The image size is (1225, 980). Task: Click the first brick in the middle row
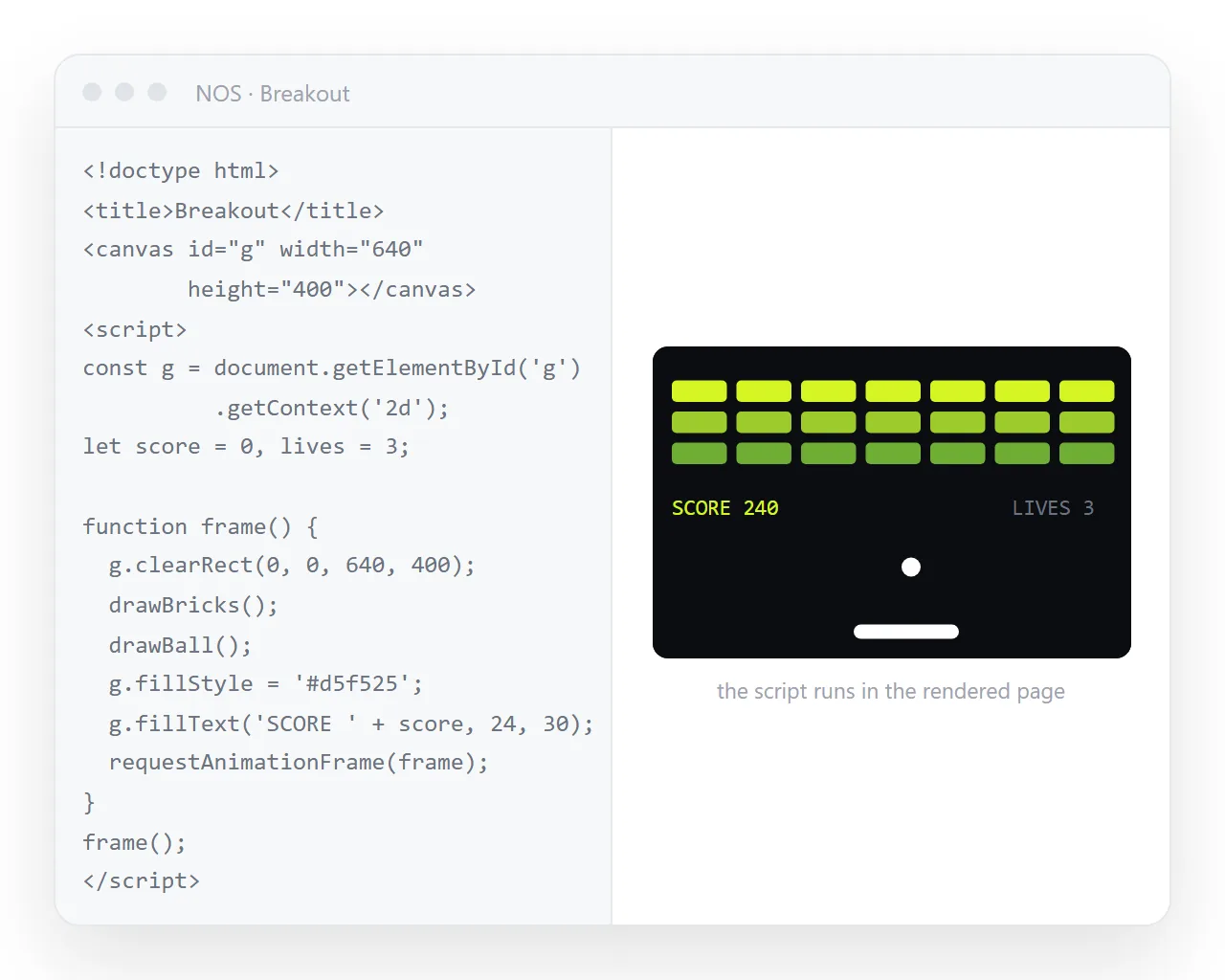(x=700, y=422)
